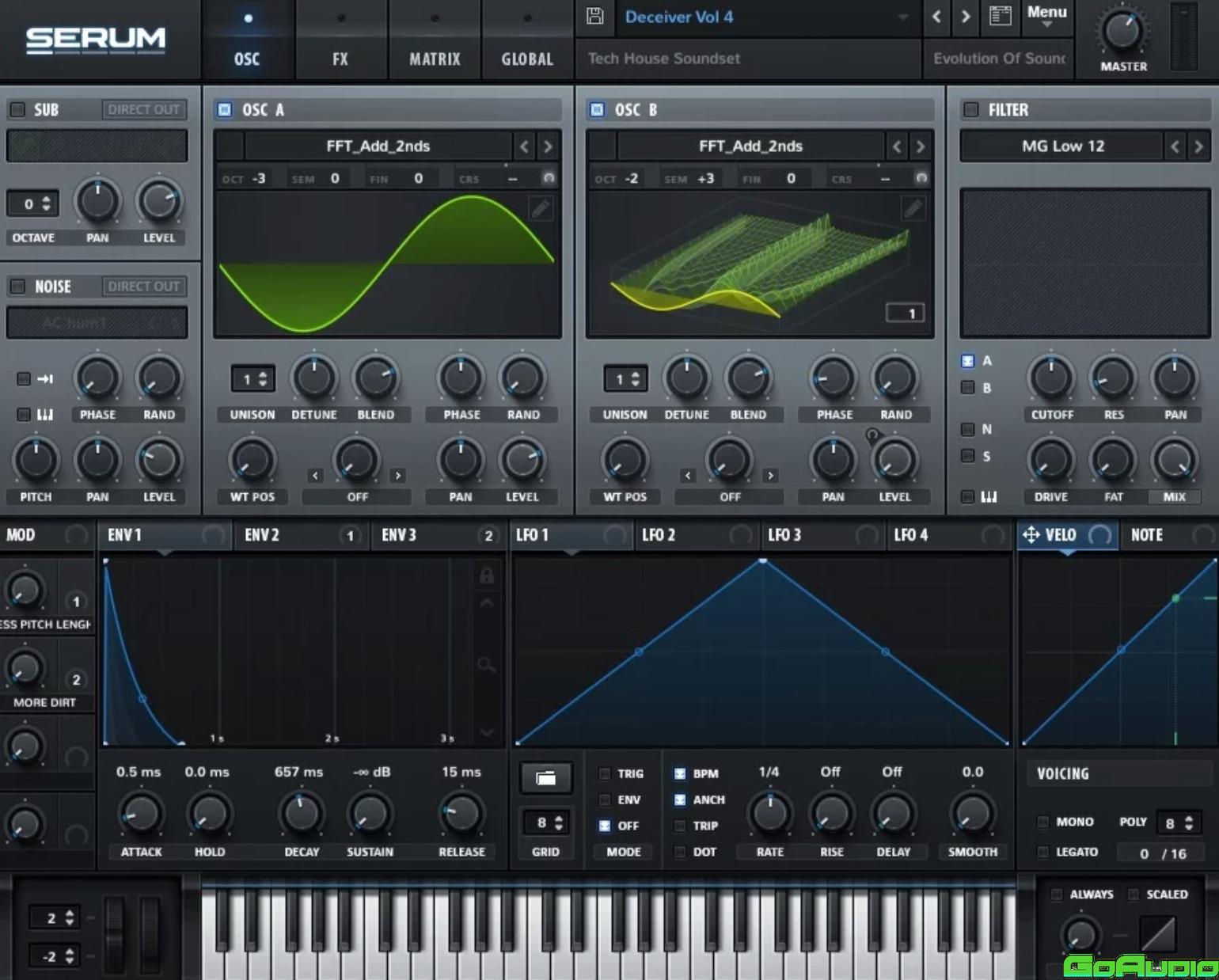Viewport: 1219px width, 980px height.
Task: Click OSC B next warp mode arrow
Action: pos(770,476)
